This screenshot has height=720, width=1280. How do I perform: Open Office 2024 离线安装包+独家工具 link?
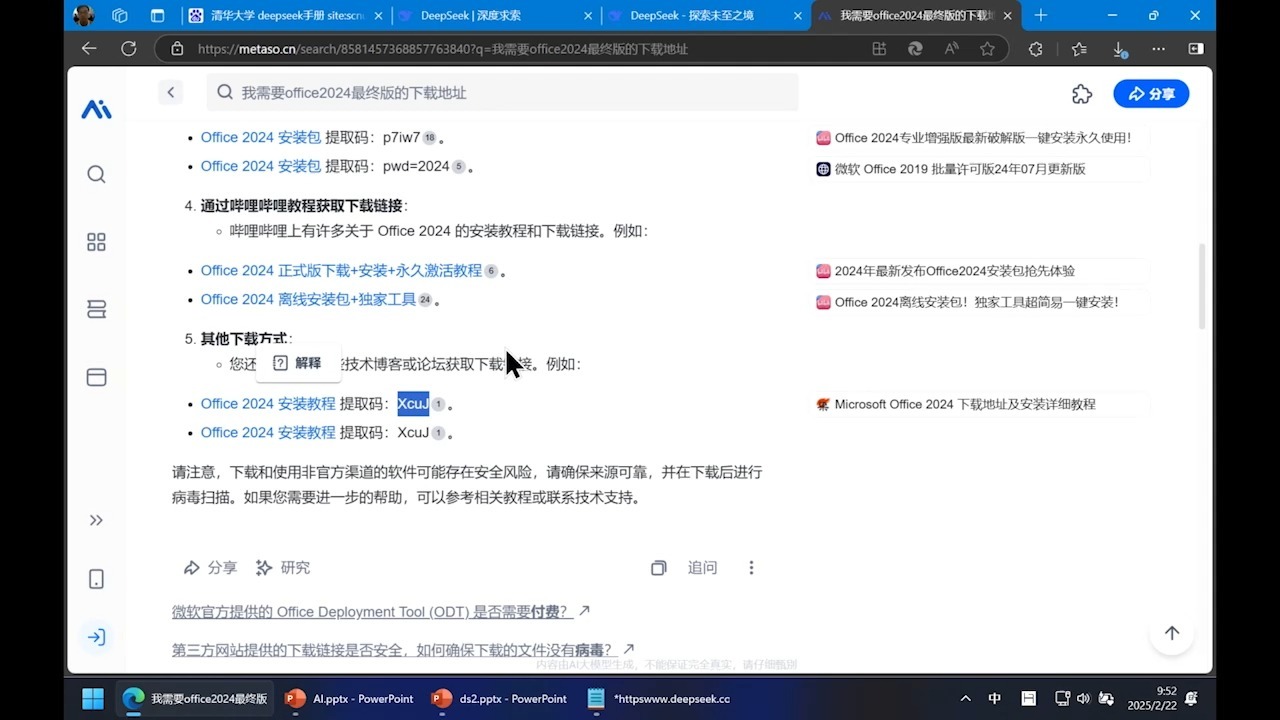tap(308, 299)
